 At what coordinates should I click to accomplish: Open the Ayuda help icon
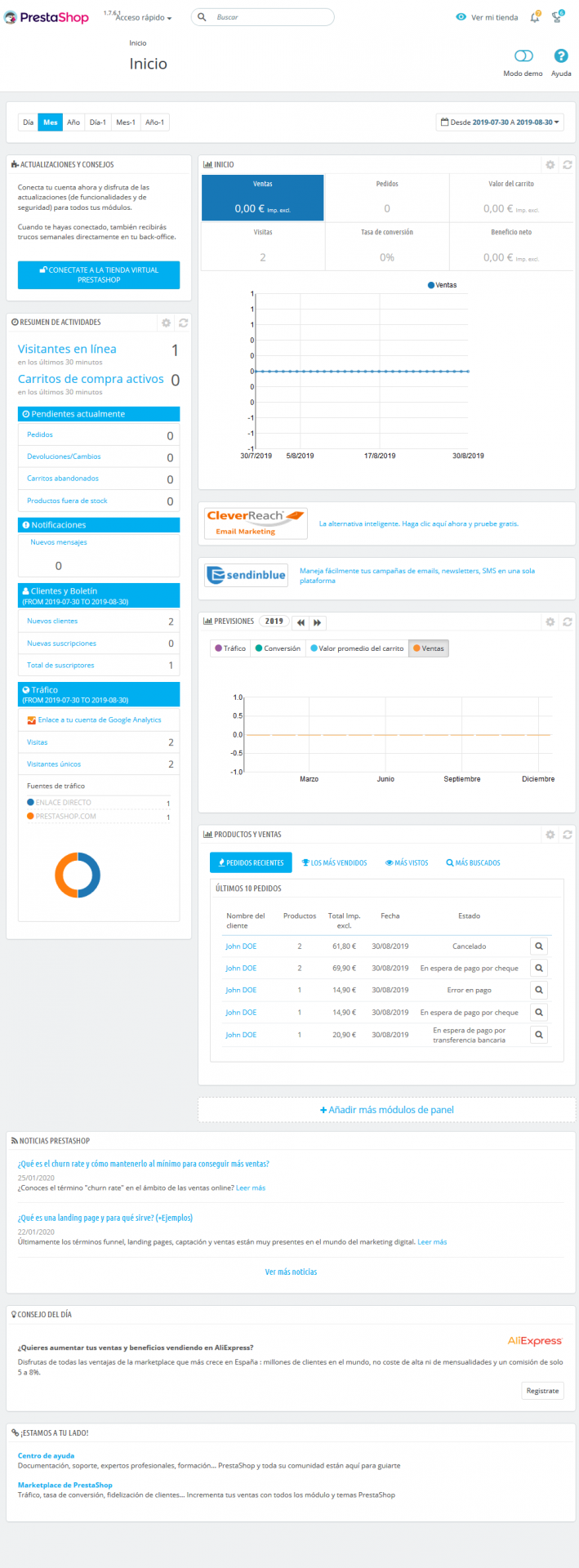coord(561,56)
